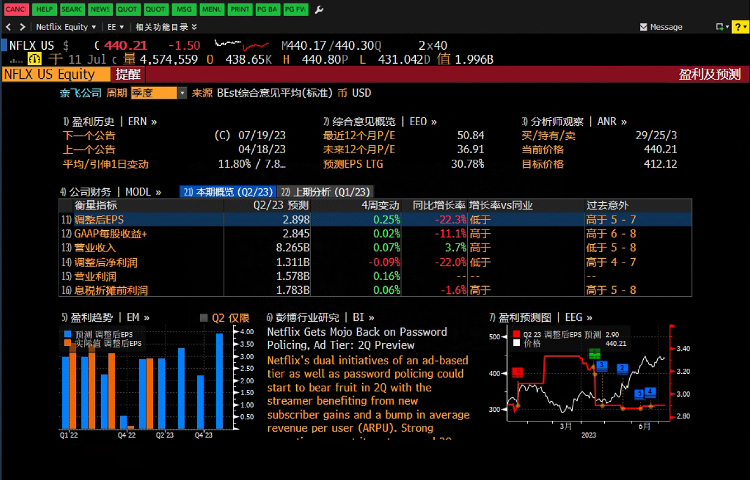
Task: Click the blue marker numbered 4 on chart
Action: click(x=650, y=392)
